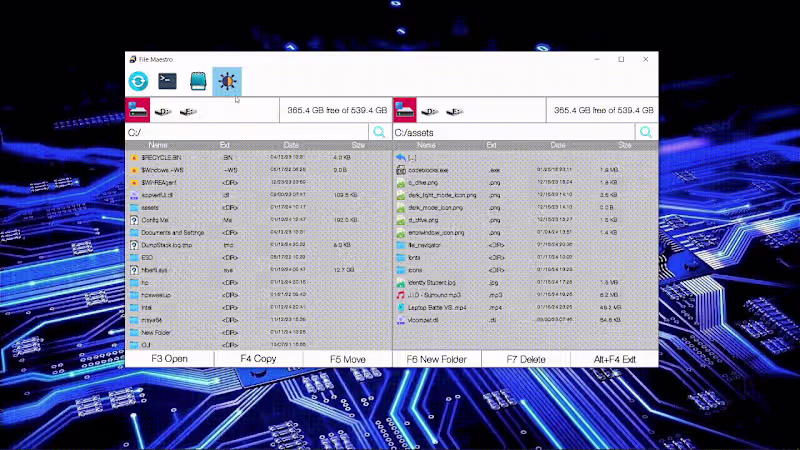The height and width of the screenshot is (450, 800).
Task: Select the E: drive in right pane
Action: click(454, 111)
